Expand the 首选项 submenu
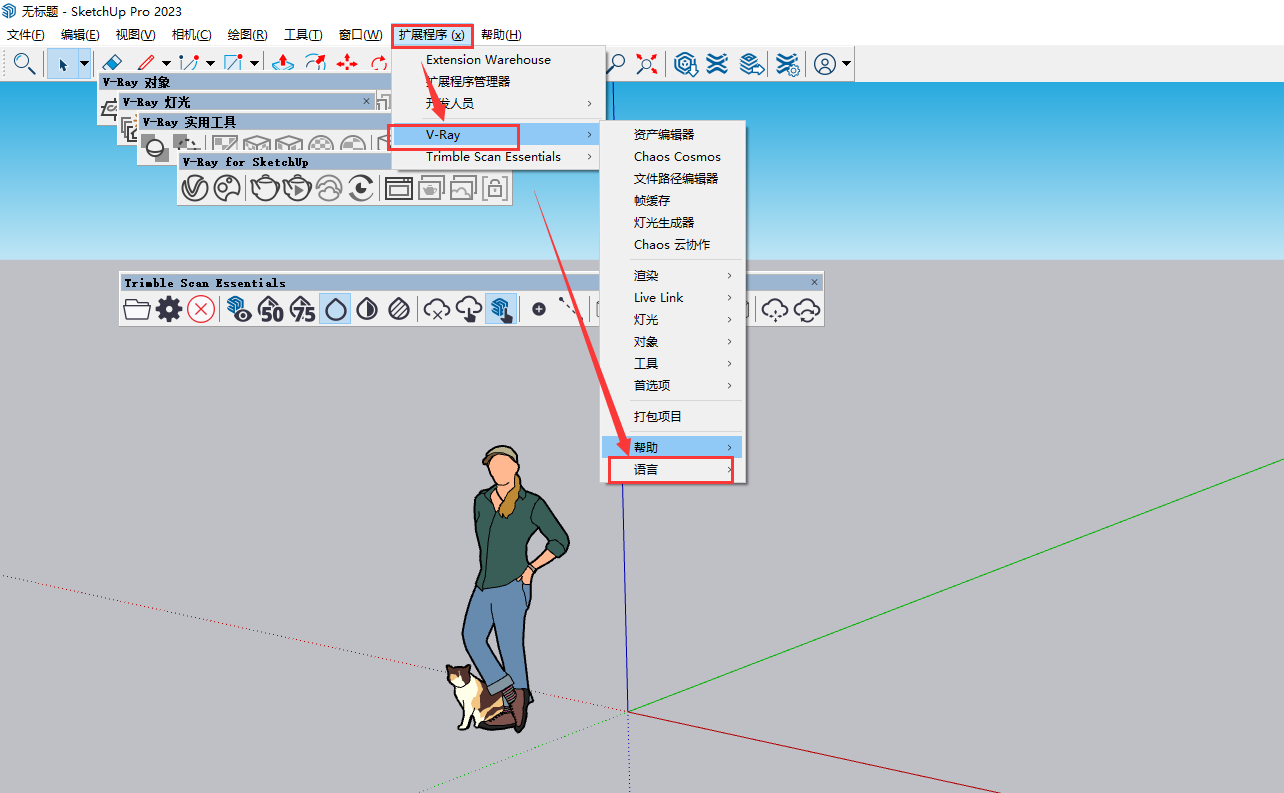The image size is (1284, 793). pos(672,385)
